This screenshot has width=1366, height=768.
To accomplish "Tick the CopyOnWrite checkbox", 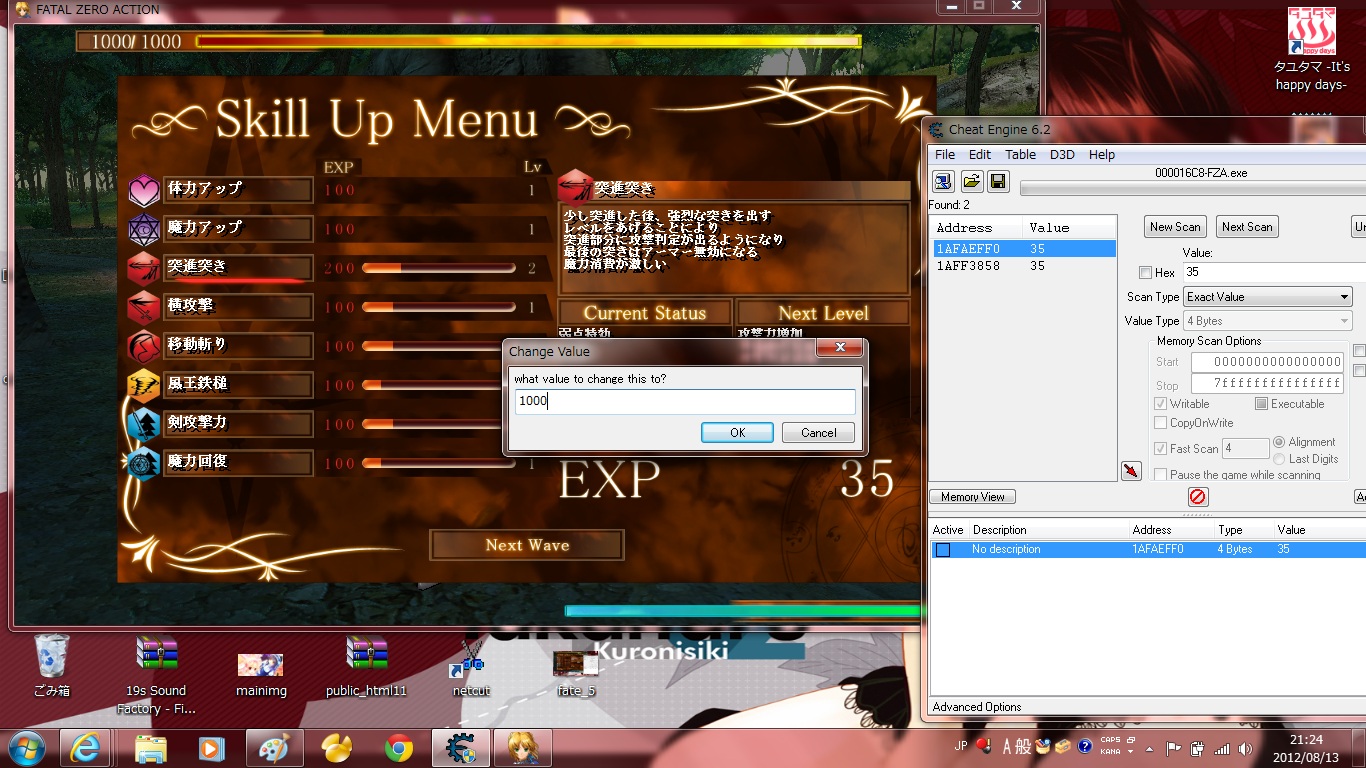I will (x=1160, y=423).
